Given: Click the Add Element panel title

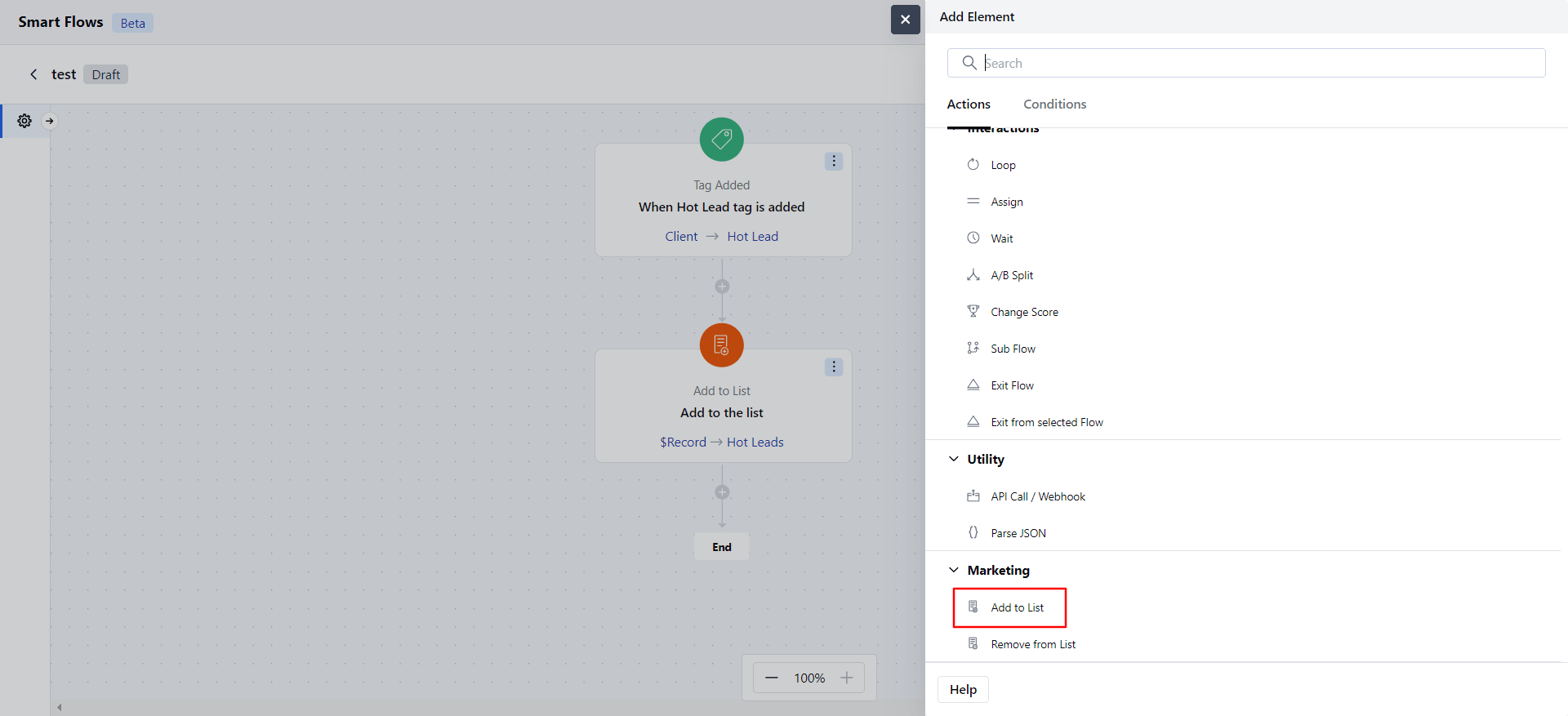Looking at the screenshot, I should (977, 16).
